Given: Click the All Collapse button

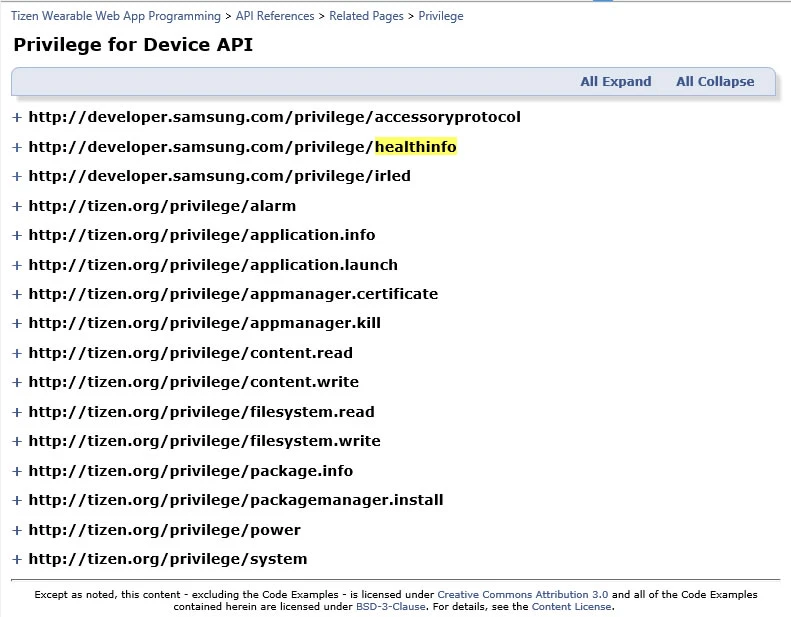Looking at the screenshot, I should [x=715, y=82].
